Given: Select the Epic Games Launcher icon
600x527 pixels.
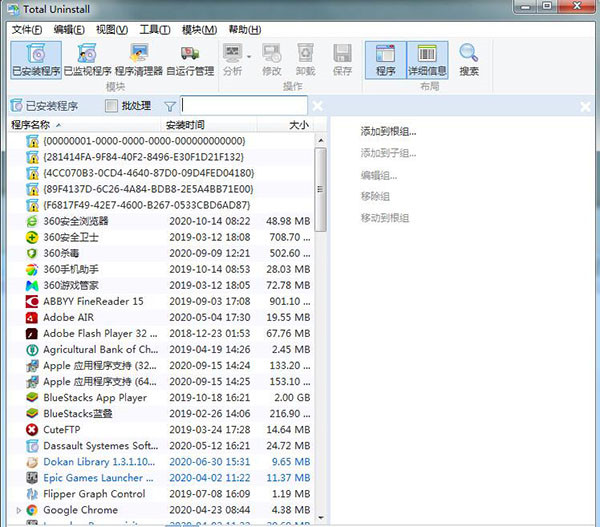Looking at the screenshot, I should (32, 478).
